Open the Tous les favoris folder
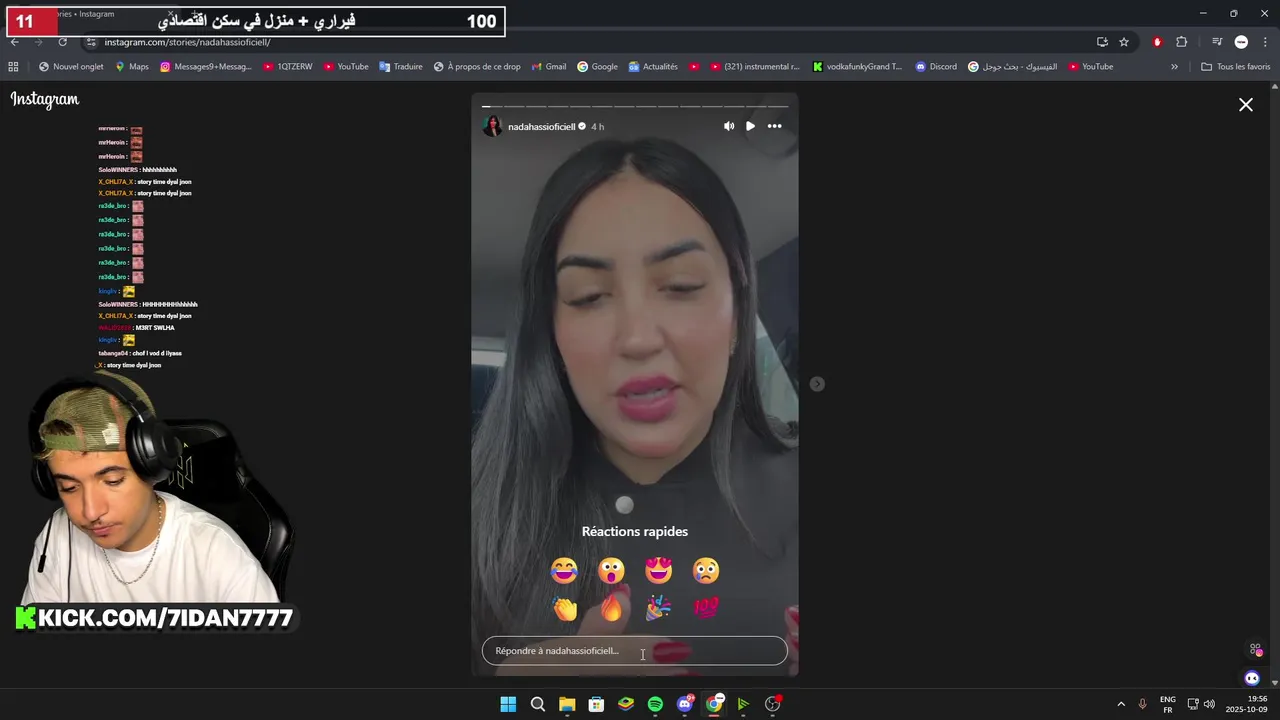Screen dimensions: 1280x720 coord(1235,67)
